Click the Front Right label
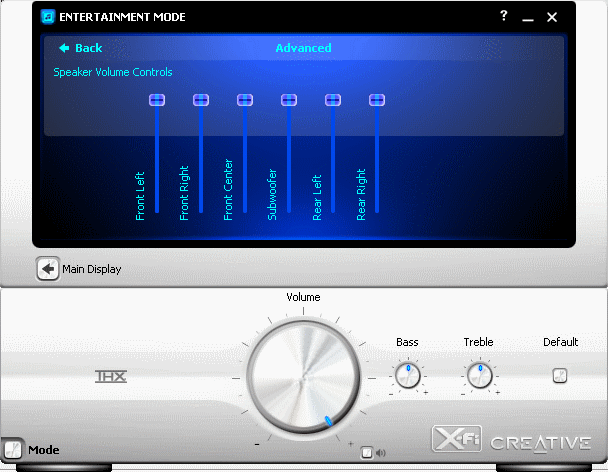Viewport: 608px width, 472px height. tap(184, 193)
